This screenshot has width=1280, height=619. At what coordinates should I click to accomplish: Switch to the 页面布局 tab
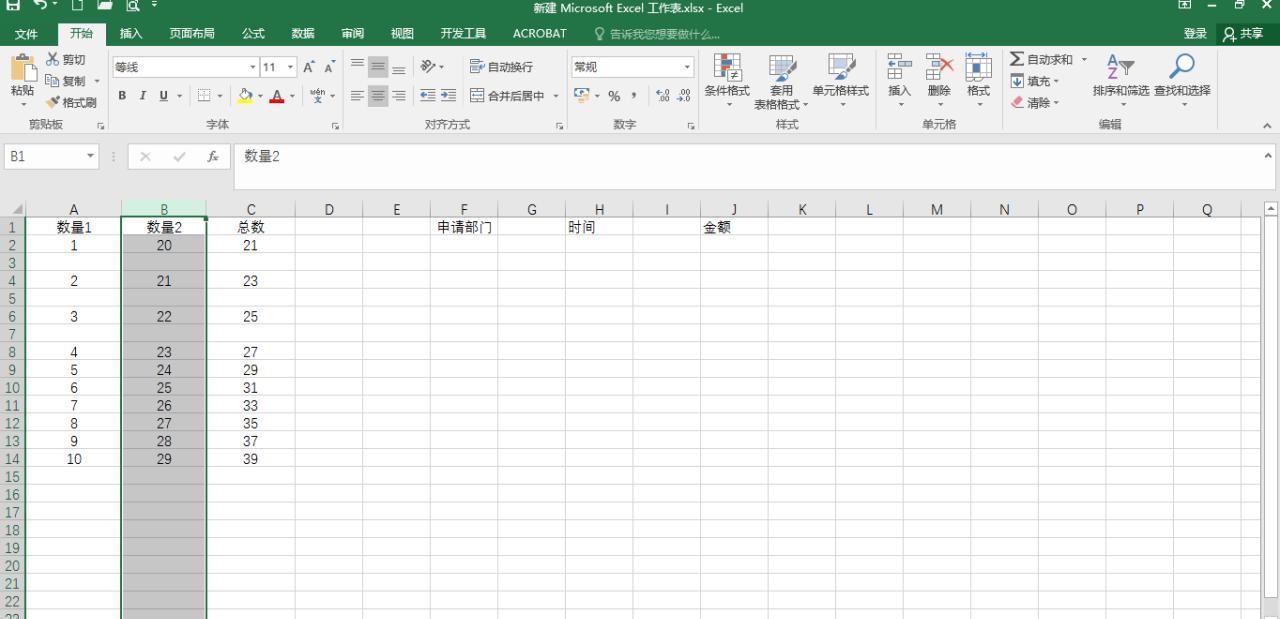tap(192, 34)
